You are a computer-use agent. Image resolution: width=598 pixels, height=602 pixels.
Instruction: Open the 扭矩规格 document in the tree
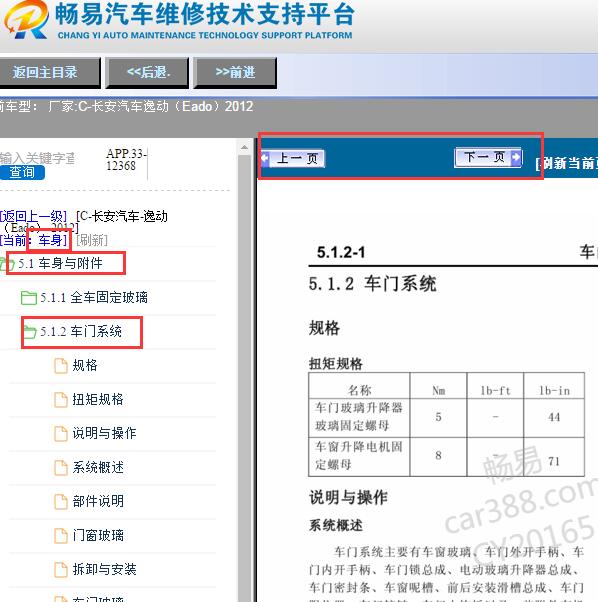[98, 399]
